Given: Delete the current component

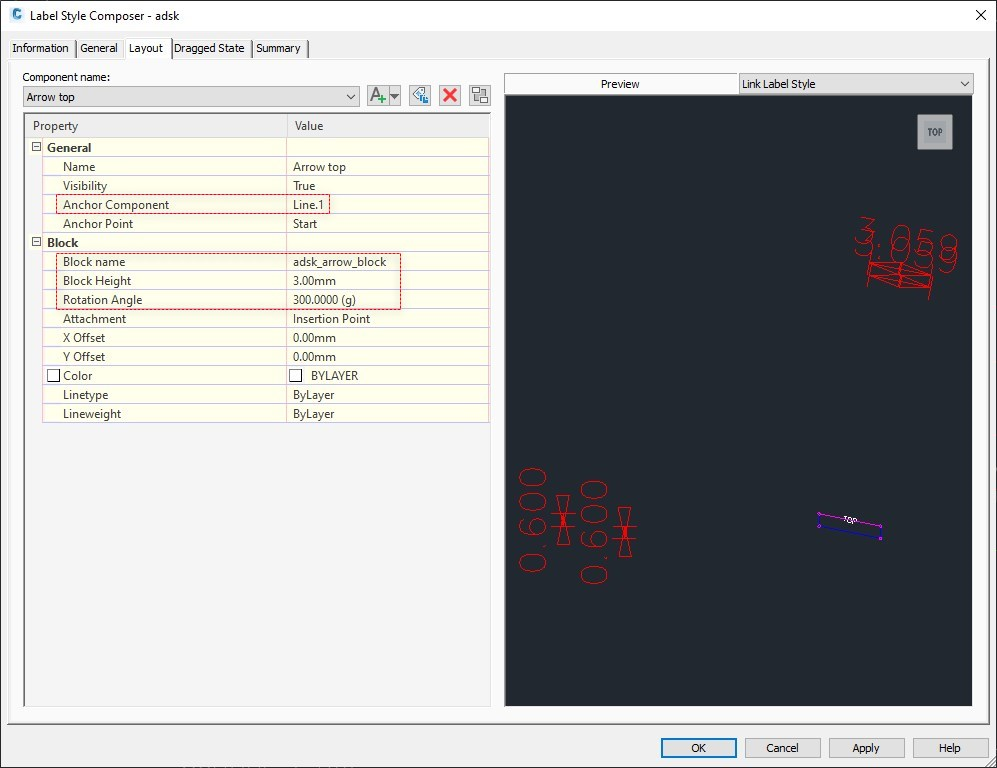Looking at the screenshot, I should [450, 95].
